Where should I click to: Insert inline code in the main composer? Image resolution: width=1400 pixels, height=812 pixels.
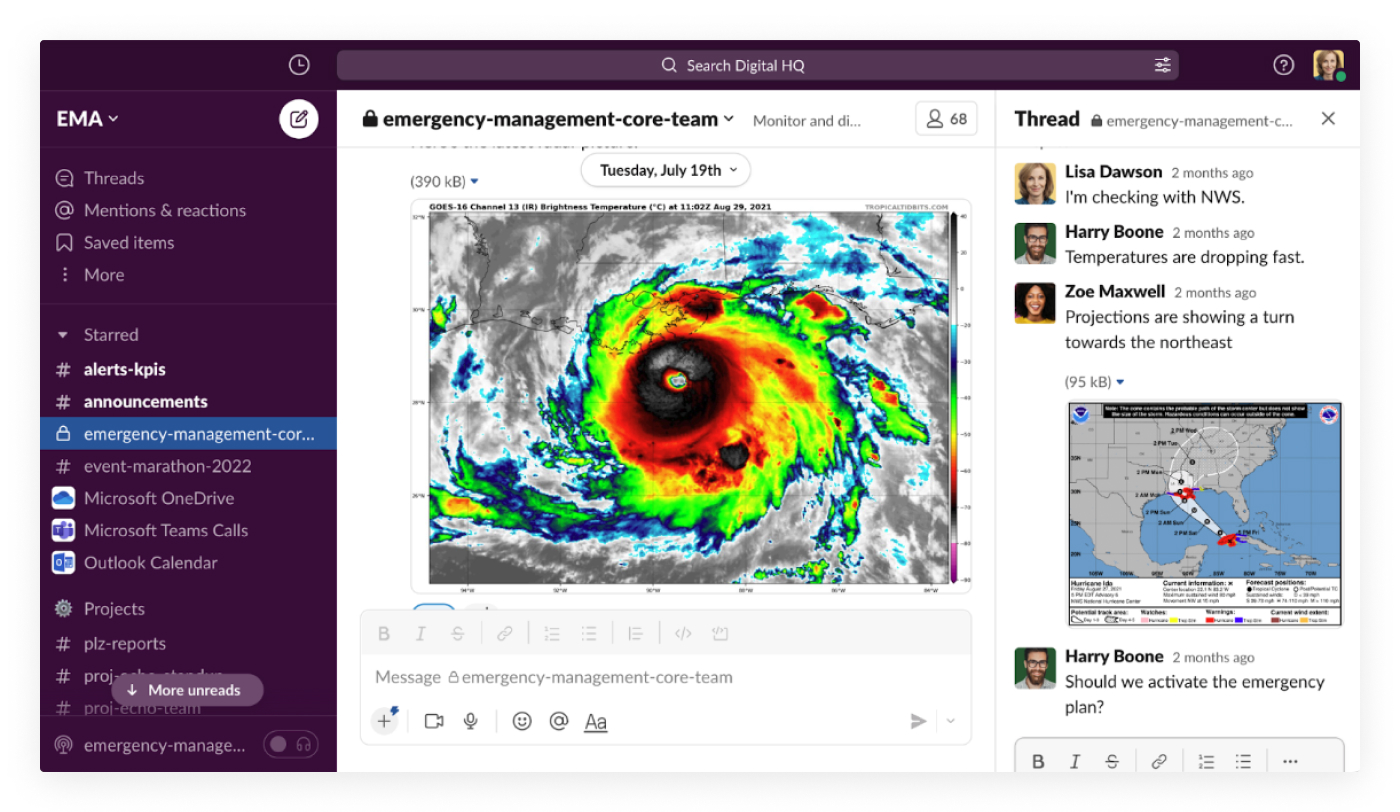(x=683, y=633)
